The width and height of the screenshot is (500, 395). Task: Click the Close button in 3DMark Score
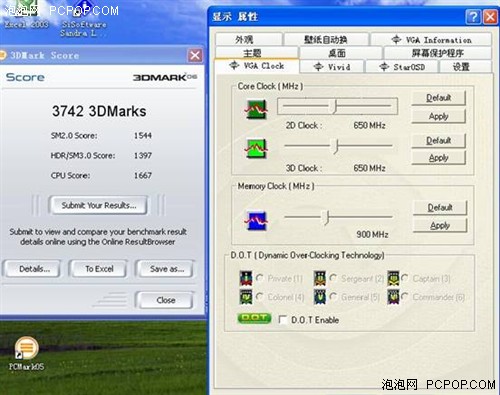[x=166, y=300]
